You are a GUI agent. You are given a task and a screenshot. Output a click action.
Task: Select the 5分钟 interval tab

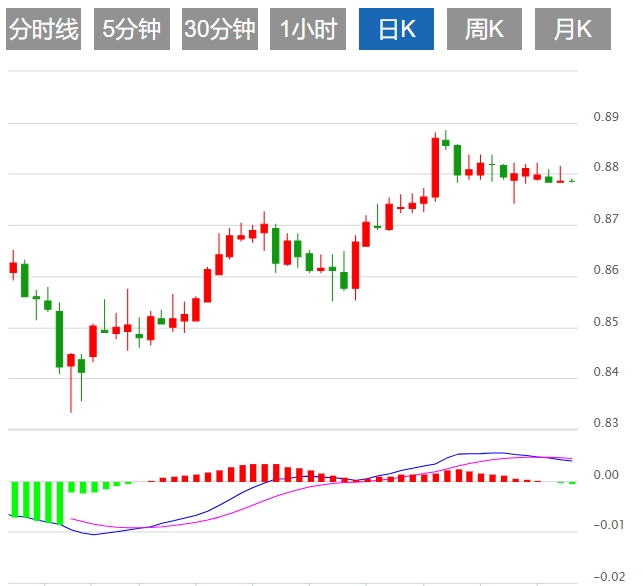[132, 29]
